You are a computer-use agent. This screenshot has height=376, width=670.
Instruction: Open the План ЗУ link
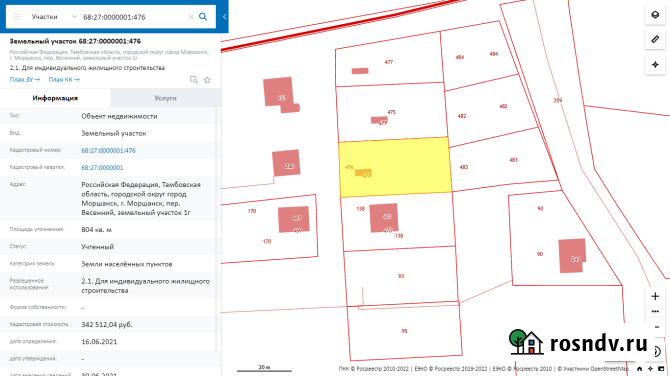tap(25, 79)
